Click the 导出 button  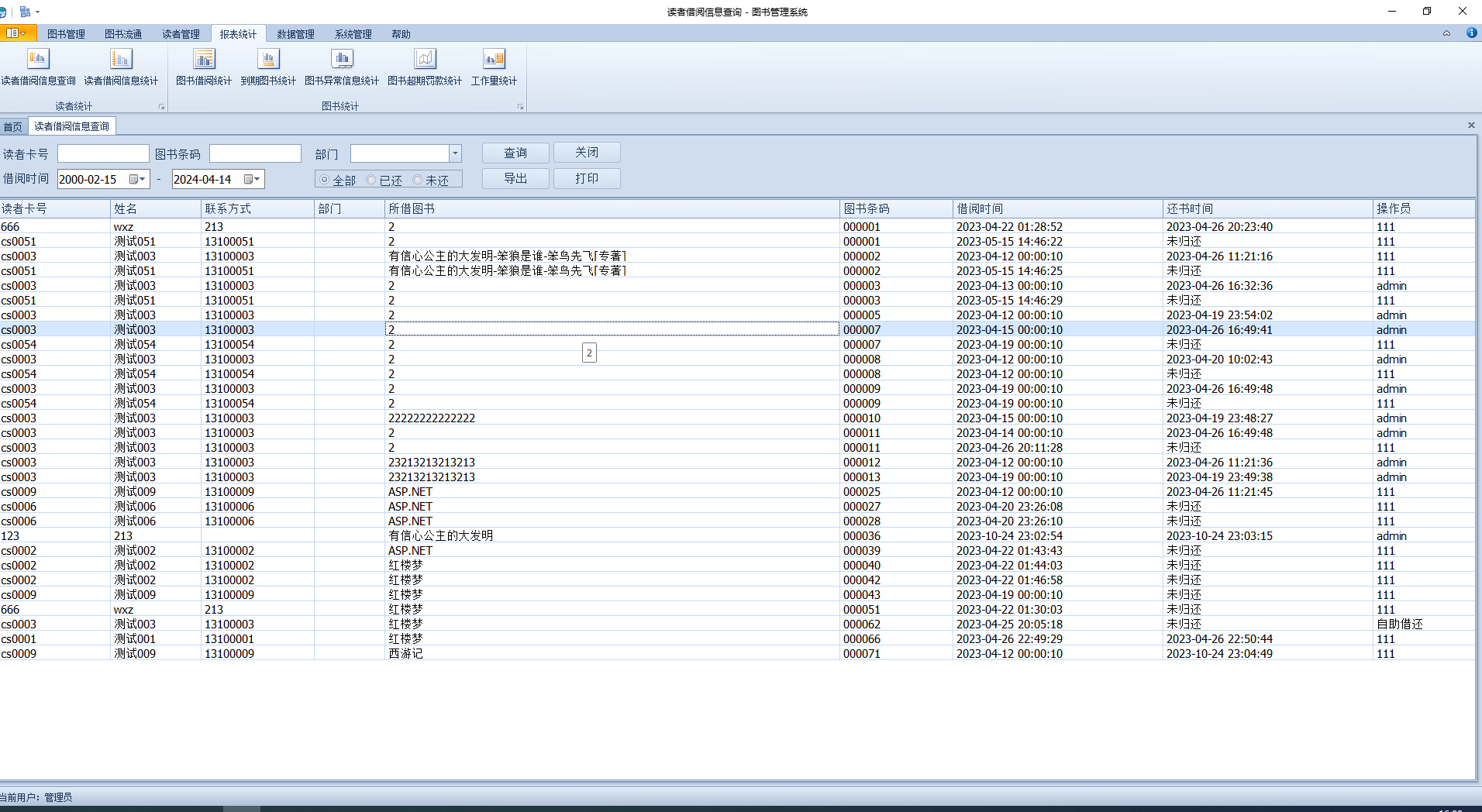[515, 178]
